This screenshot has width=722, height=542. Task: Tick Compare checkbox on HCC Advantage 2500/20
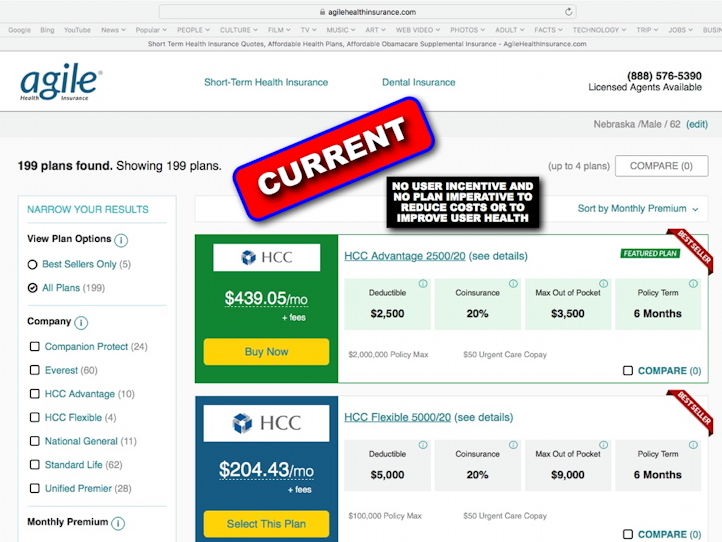(x=628, y=371)
